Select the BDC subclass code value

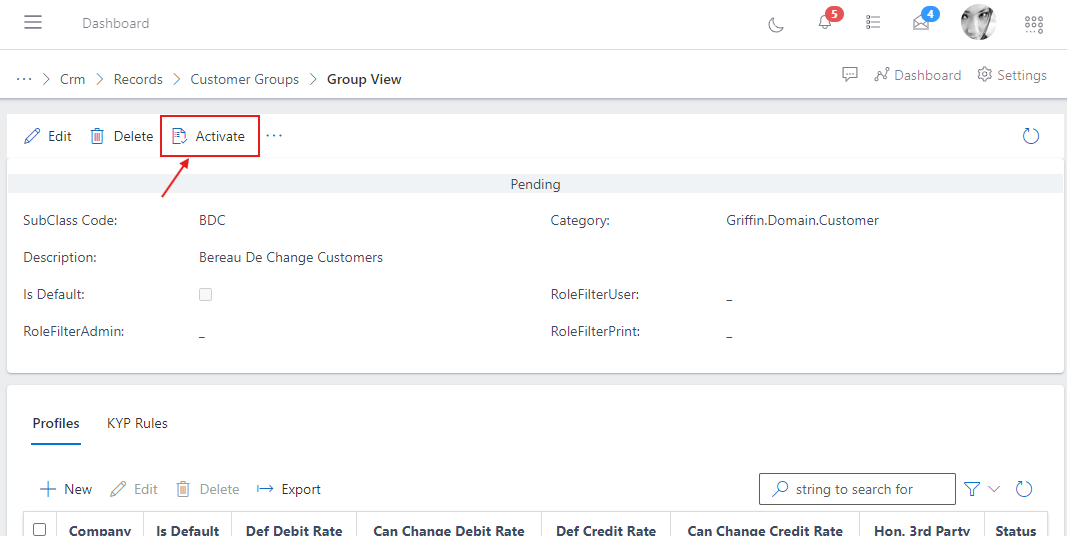coord(212,220)
